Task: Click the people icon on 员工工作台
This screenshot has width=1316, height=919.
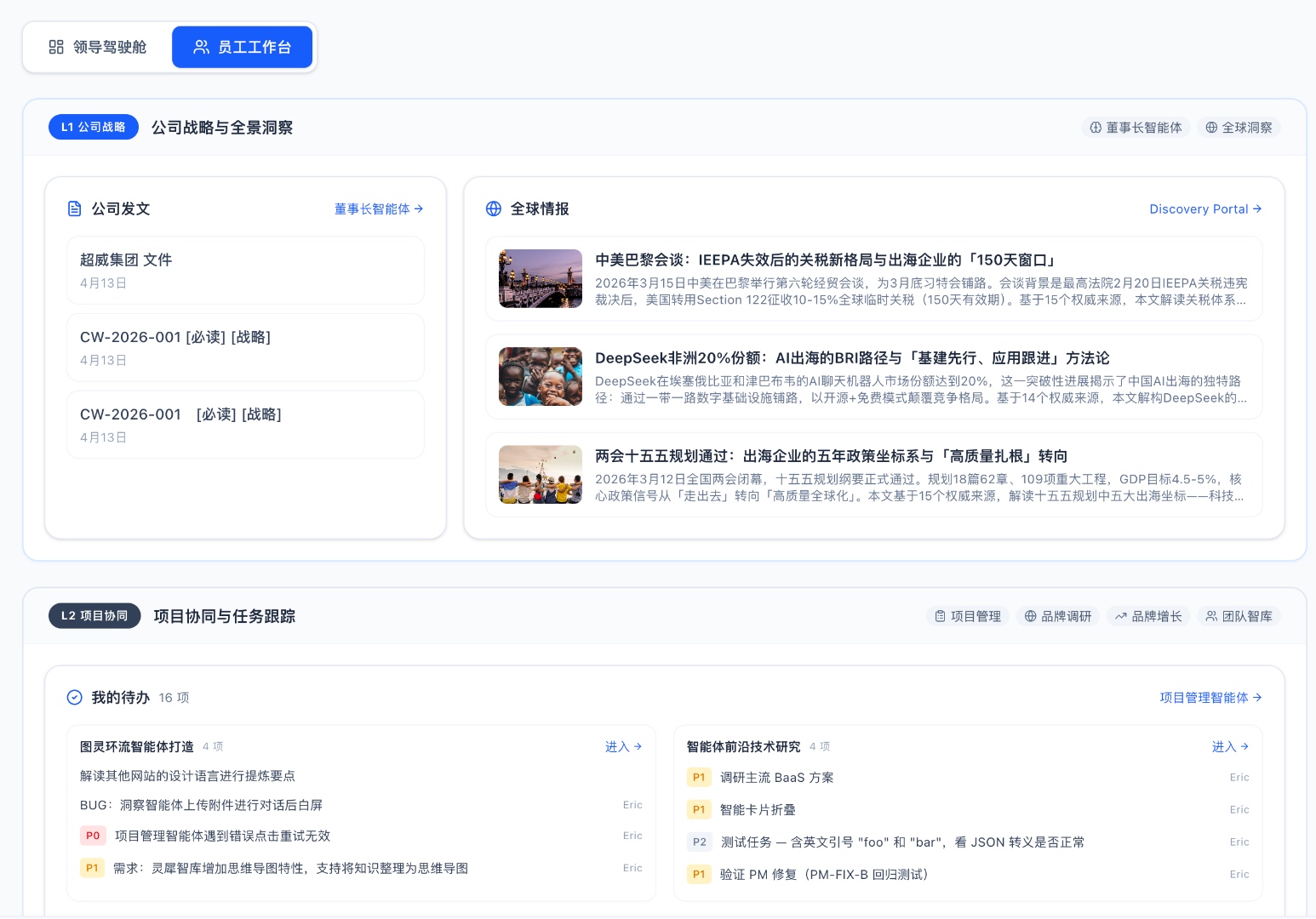Action: point(201,47)
